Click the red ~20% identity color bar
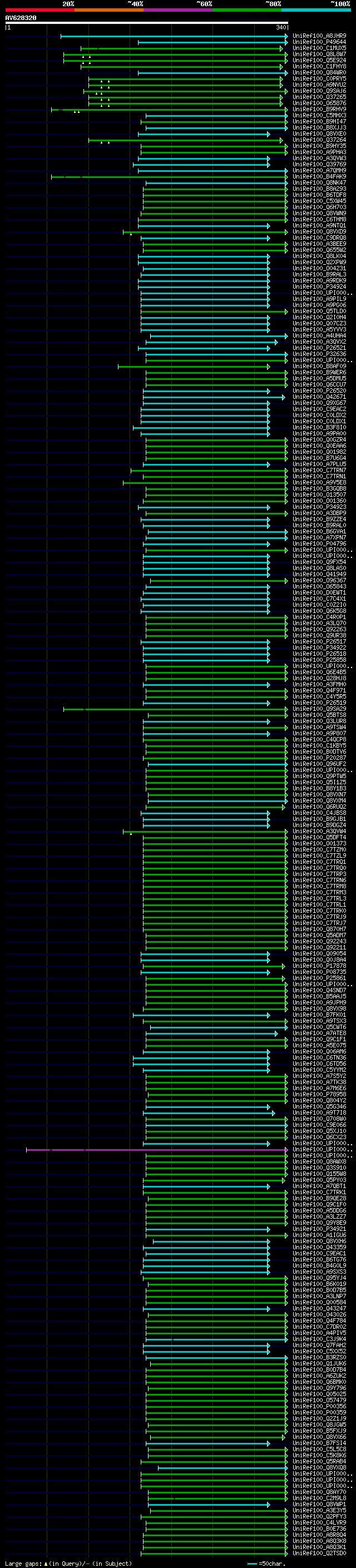The height and width of the screenshot is (1568, 356). [x=39, y=10]
